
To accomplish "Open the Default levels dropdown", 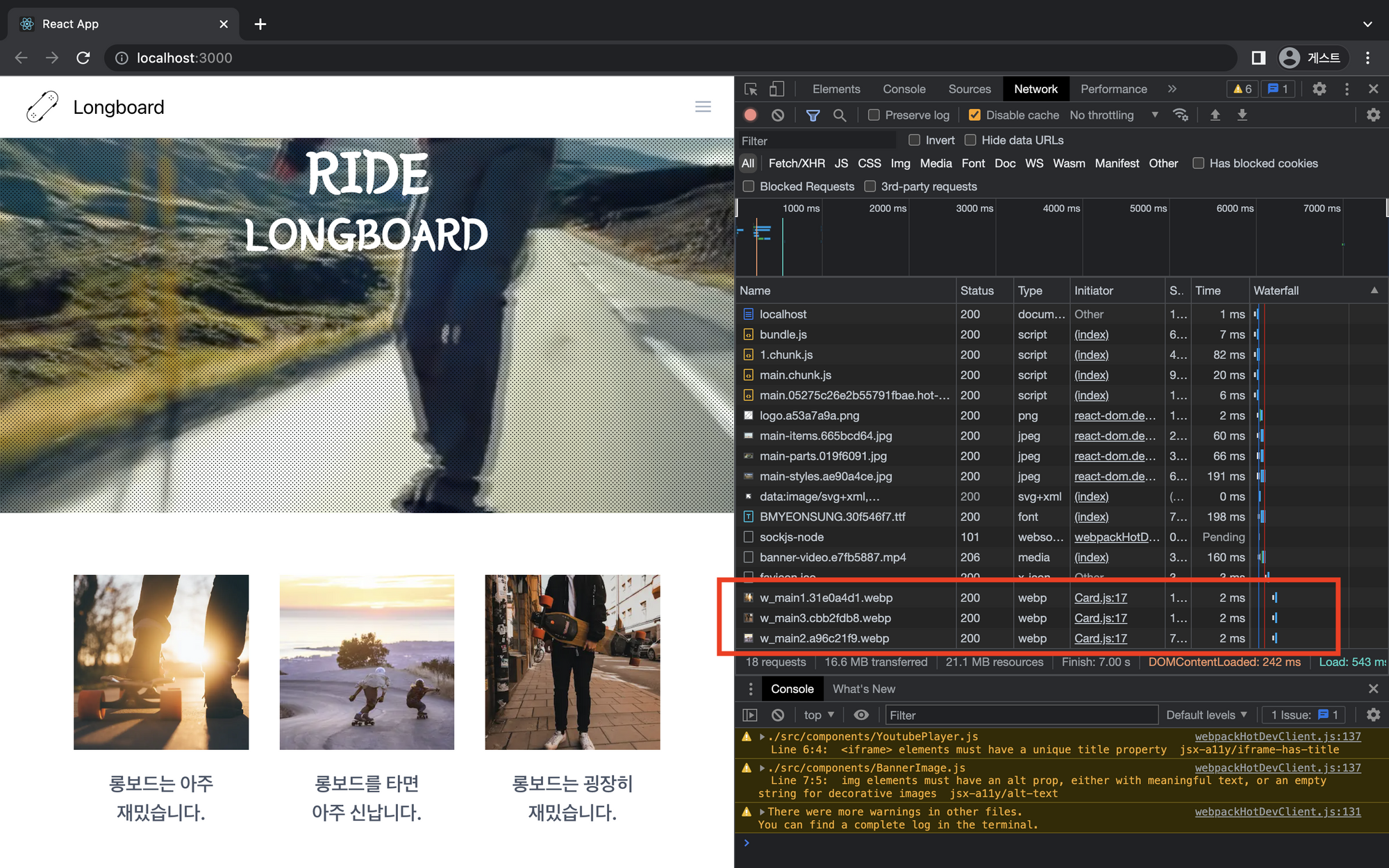I will 1206,715.
